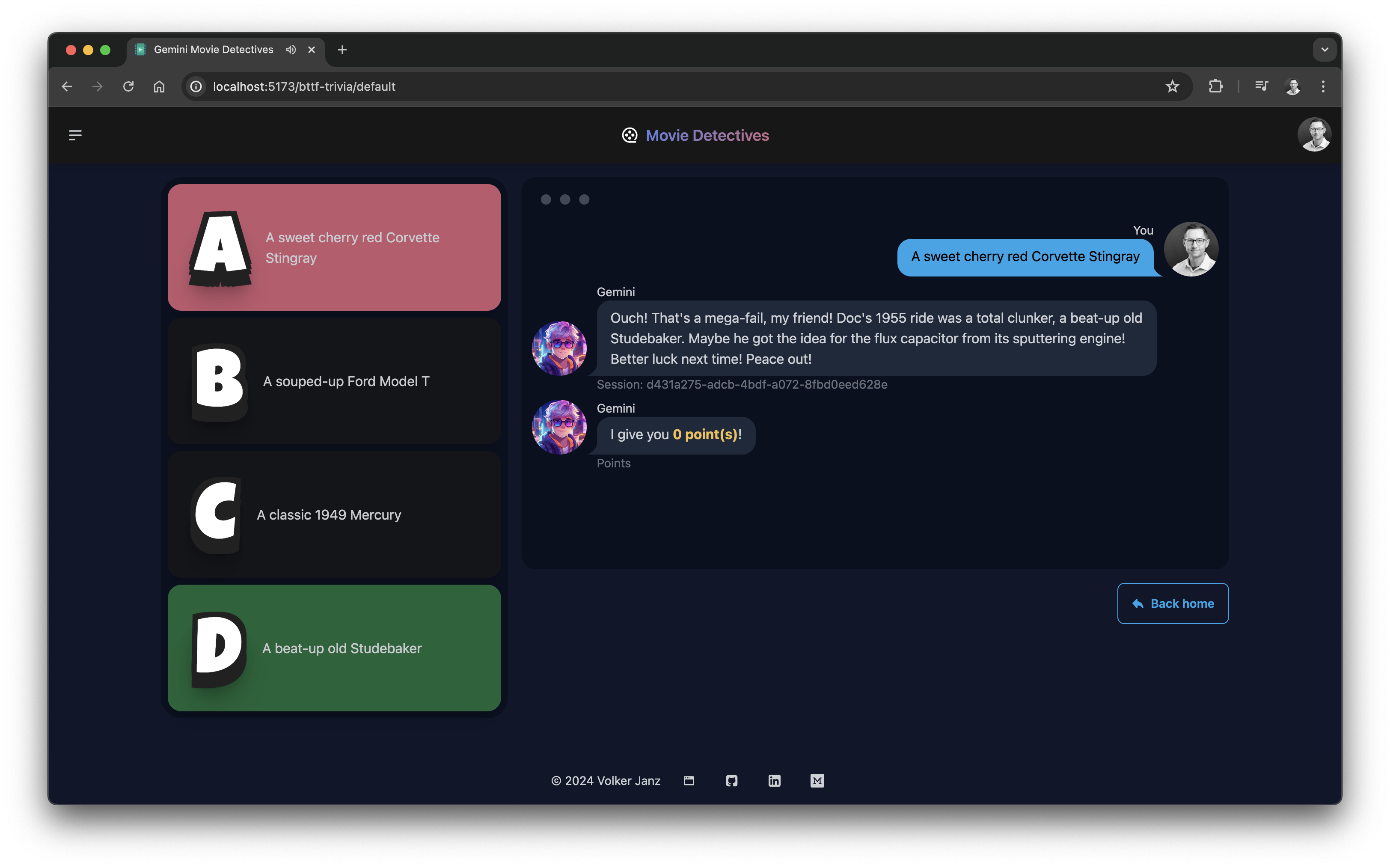Click the localhost address bar
This screenshot has width=1390, height=868.
[574, 87]
